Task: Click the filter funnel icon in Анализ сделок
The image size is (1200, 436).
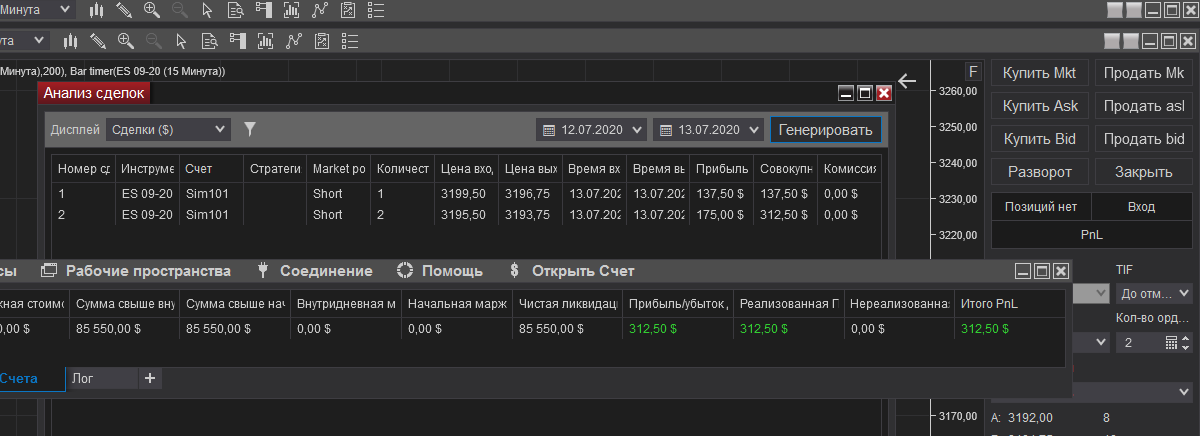Action: tap(250, 129)
